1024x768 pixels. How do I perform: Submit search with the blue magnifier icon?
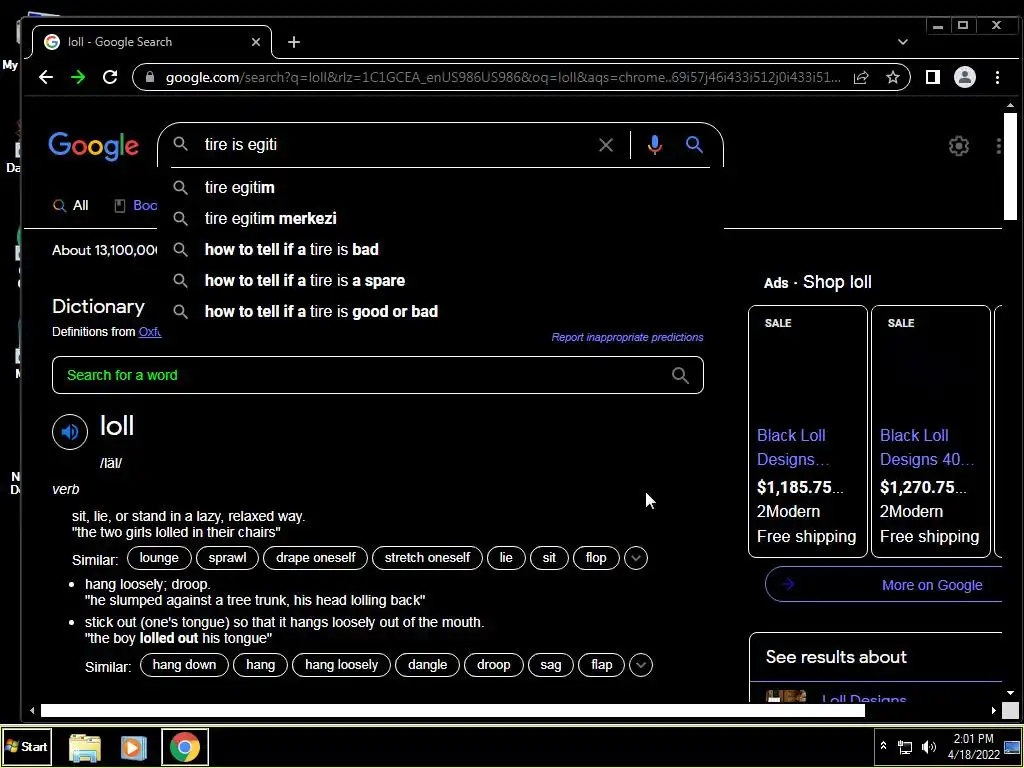pyautogui.click(x=694, y=144)
